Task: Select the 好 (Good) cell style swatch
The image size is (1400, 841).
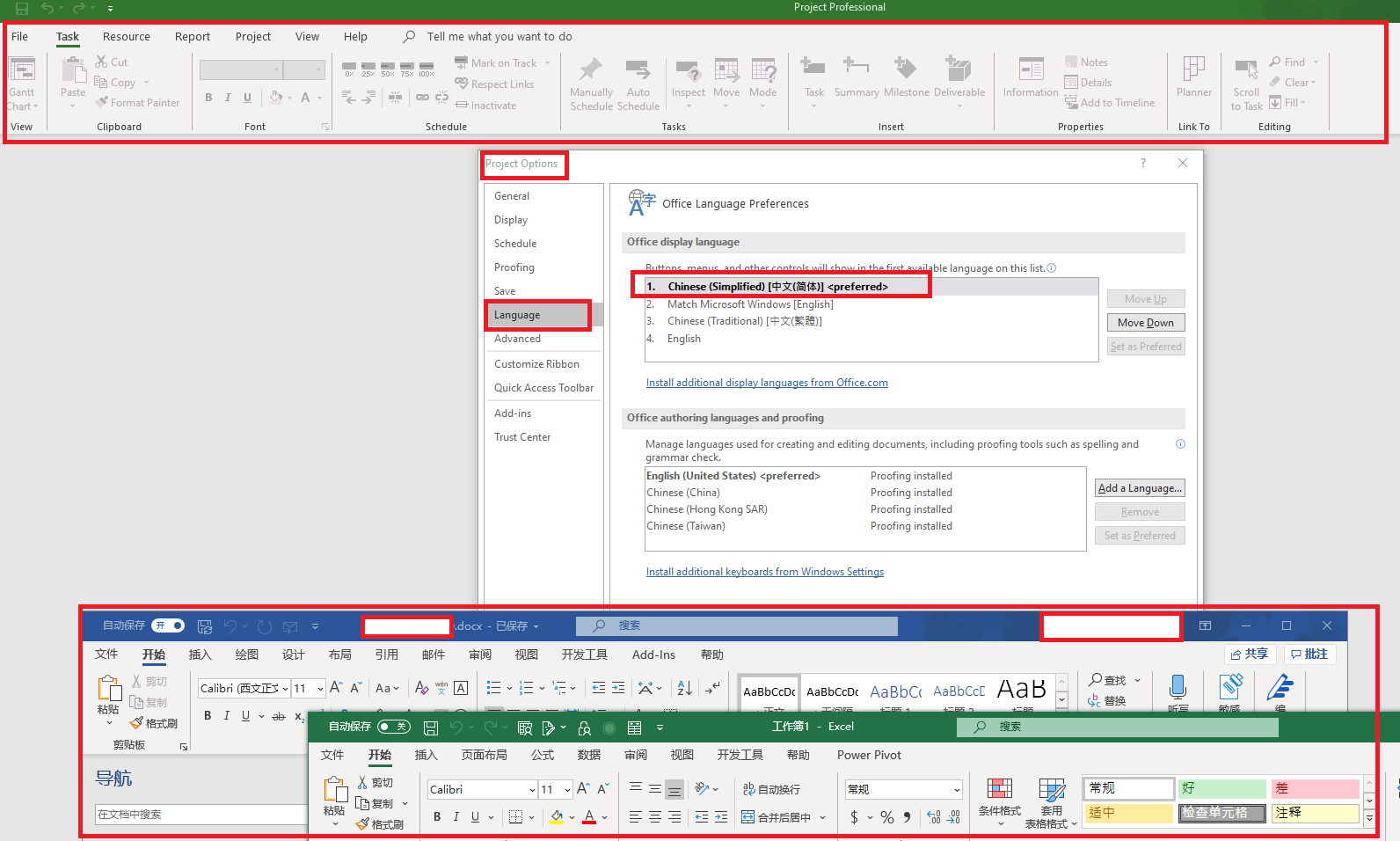Action: 1222,788
